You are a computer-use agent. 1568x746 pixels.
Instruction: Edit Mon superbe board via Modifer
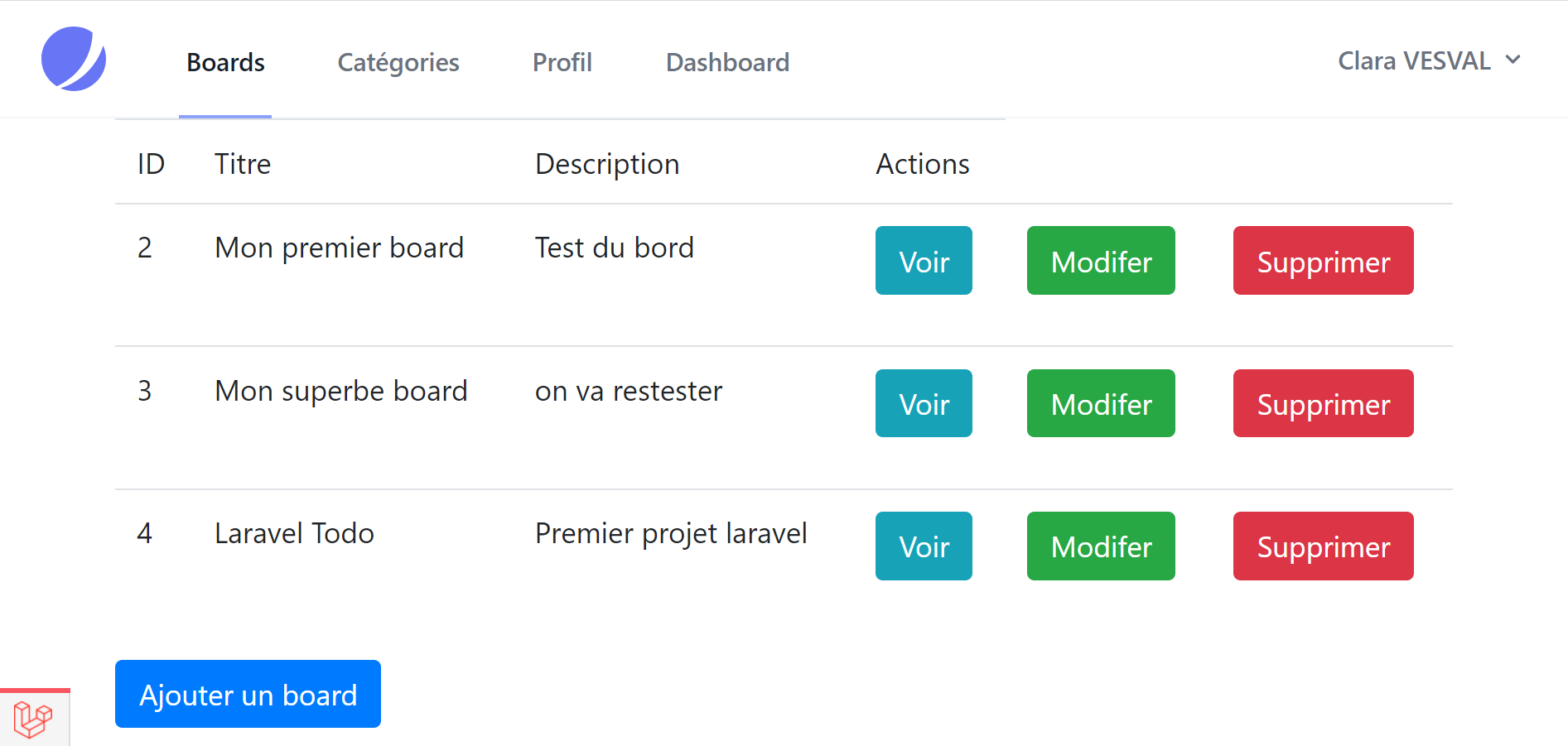point(1101,403)
